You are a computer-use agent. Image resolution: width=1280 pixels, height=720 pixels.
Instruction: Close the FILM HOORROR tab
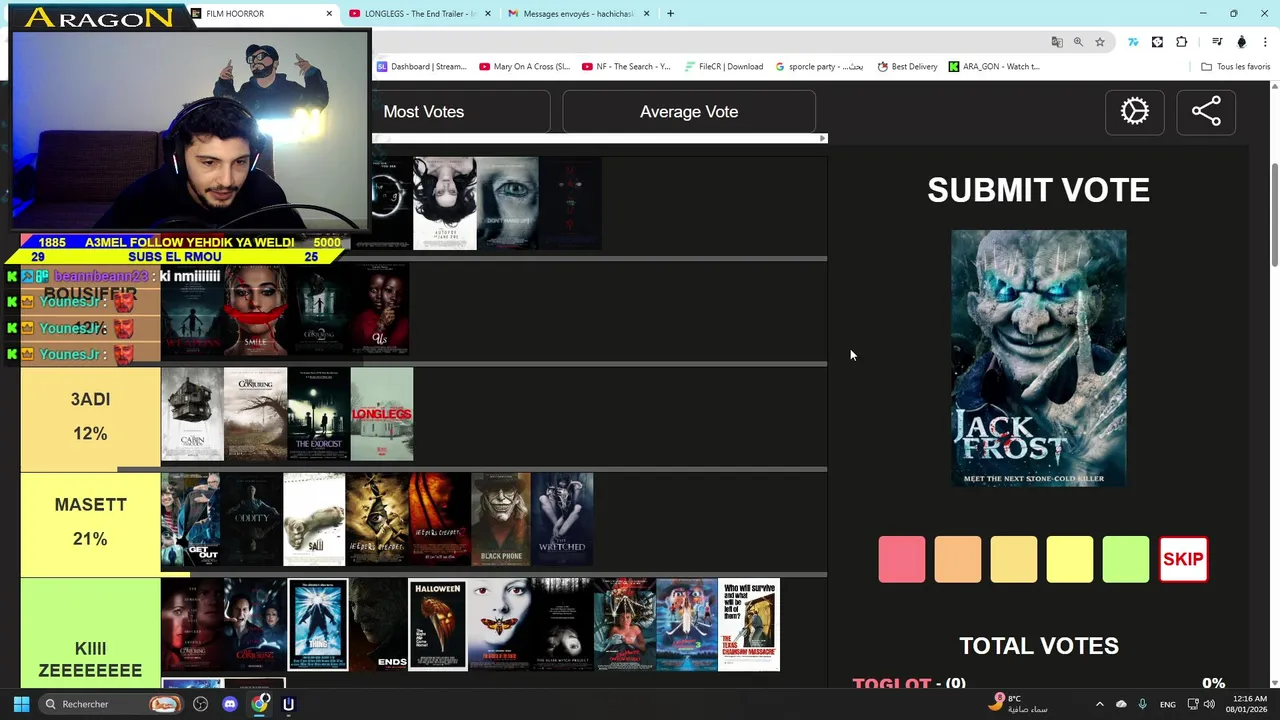[x=329, y=14]
